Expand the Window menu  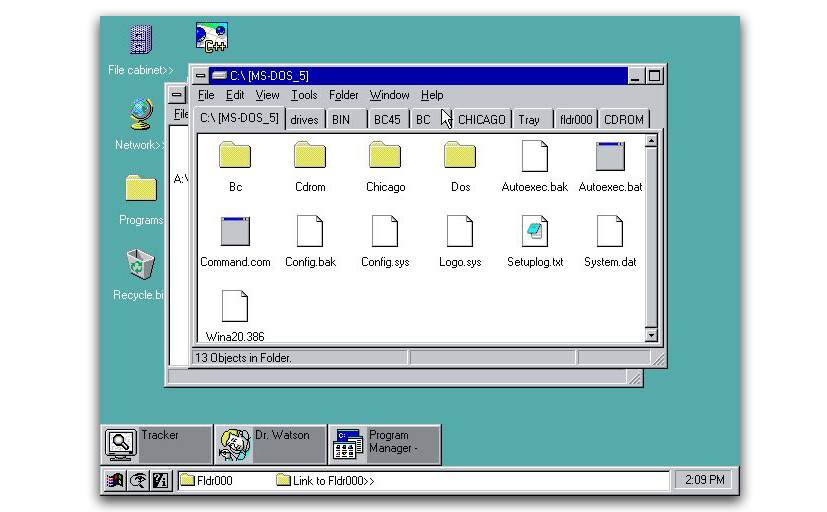[389, 95]
